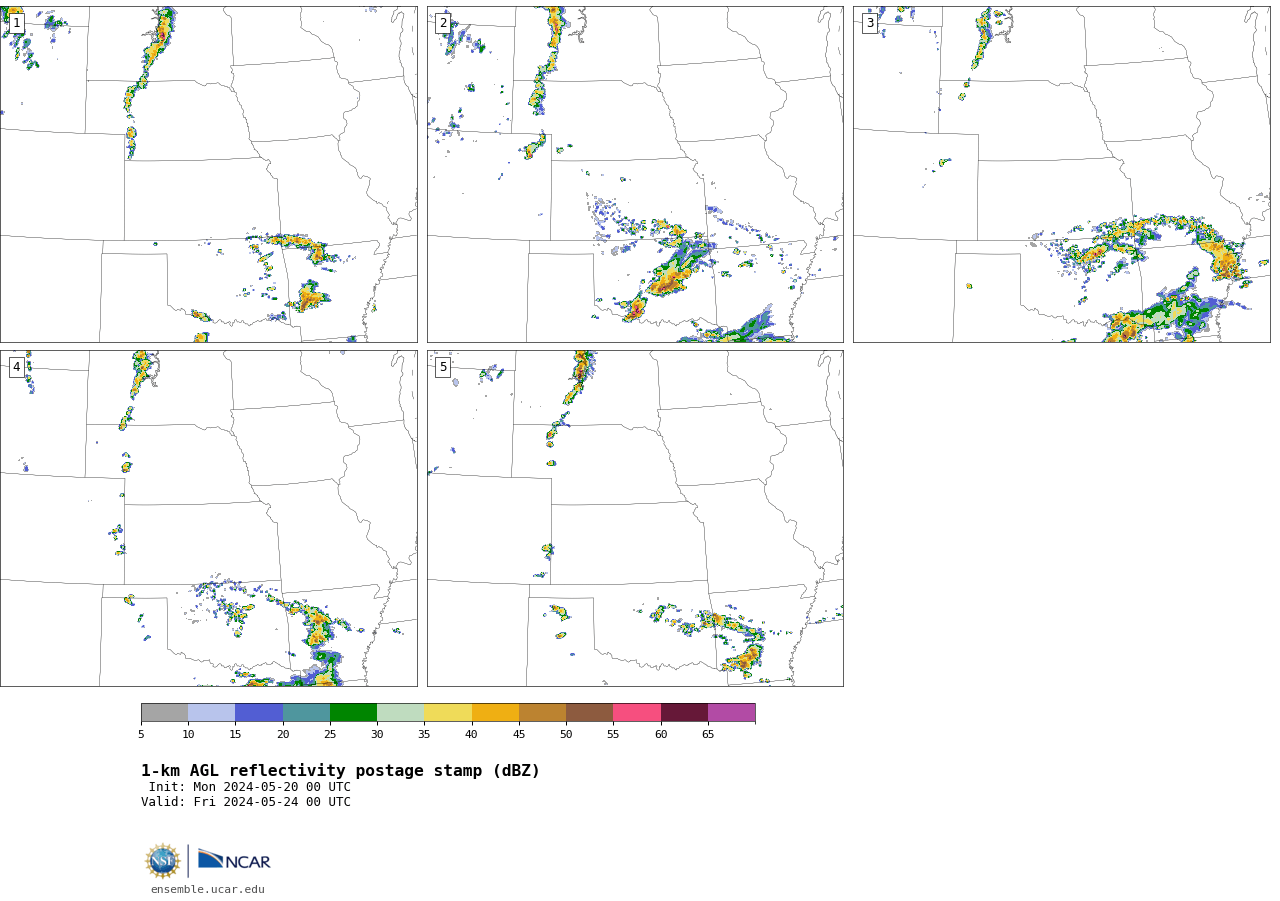Viewport: 1280px width, 901px height.
Task: Click the purple 65+ dBZ swatch
Action: pyautogui.click(x=732, y=713)
